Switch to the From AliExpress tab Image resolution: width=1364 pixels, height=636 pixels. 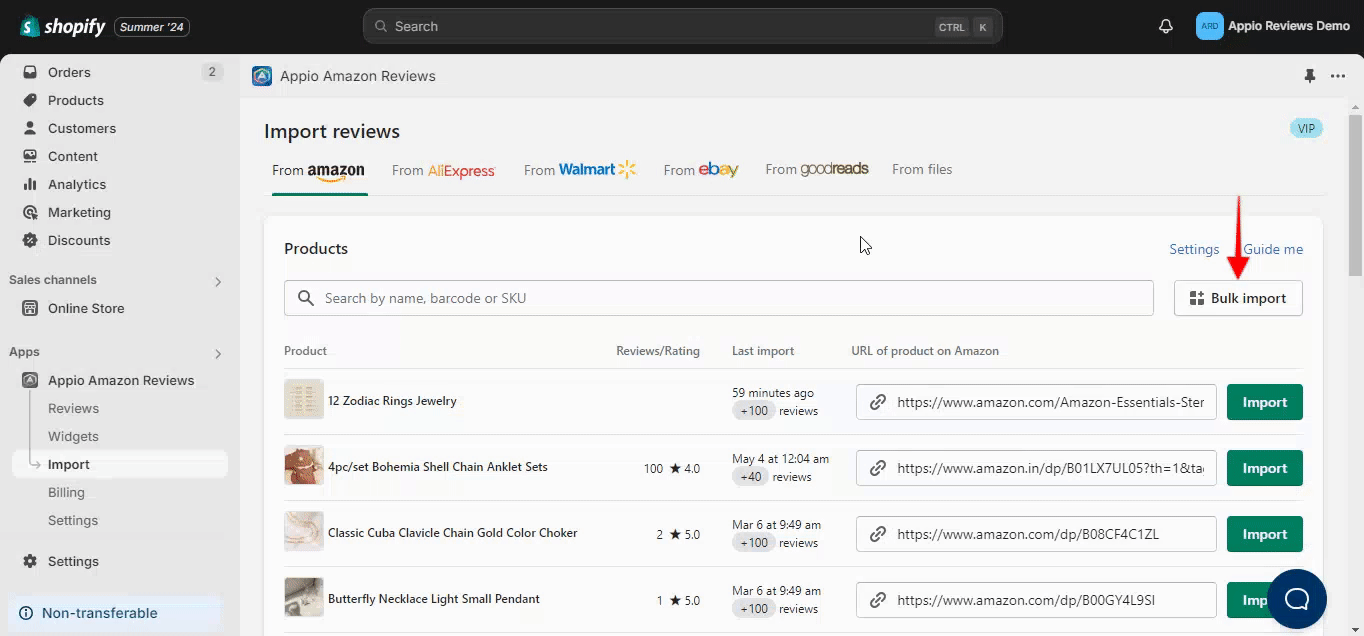click(443, 170)
